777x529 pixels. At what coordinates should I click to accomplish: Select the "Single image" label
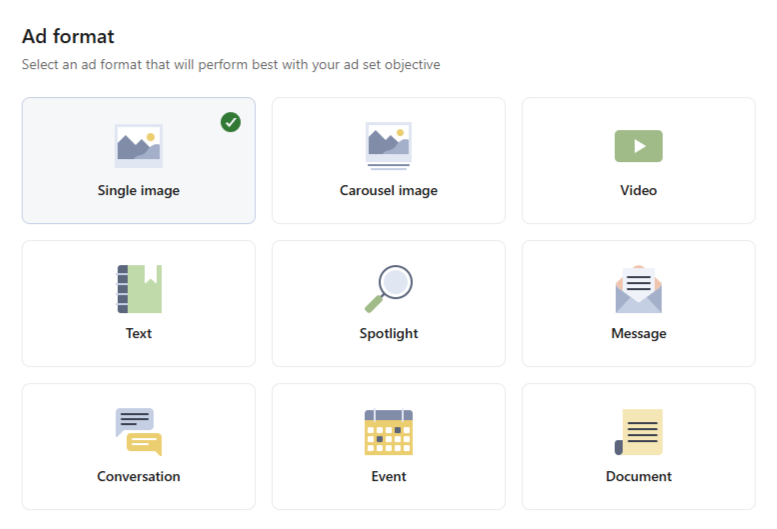click(x=138, y=190)
